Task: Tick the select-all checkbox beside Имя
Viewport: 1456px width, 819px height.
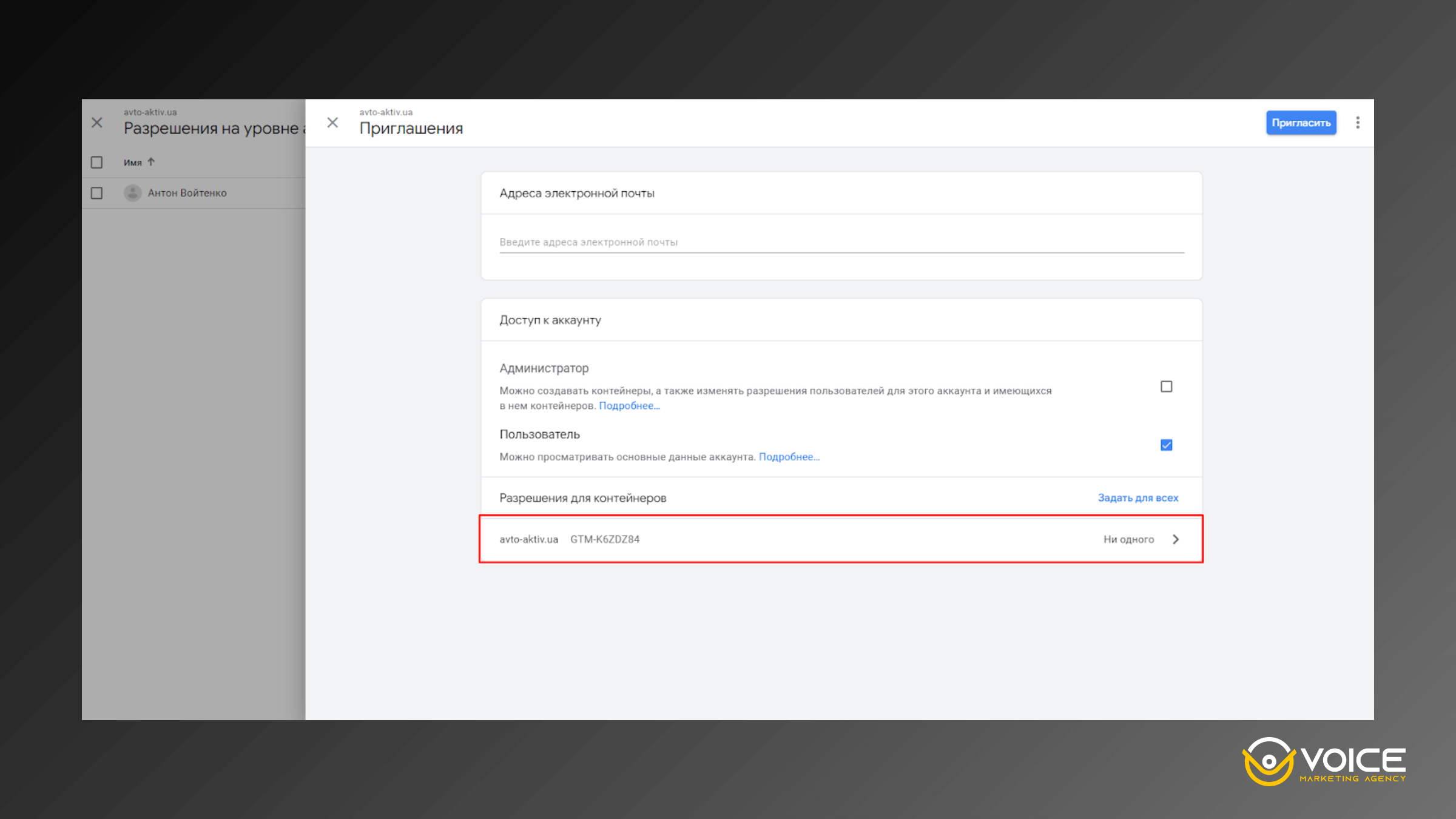Action: (97, 163)
